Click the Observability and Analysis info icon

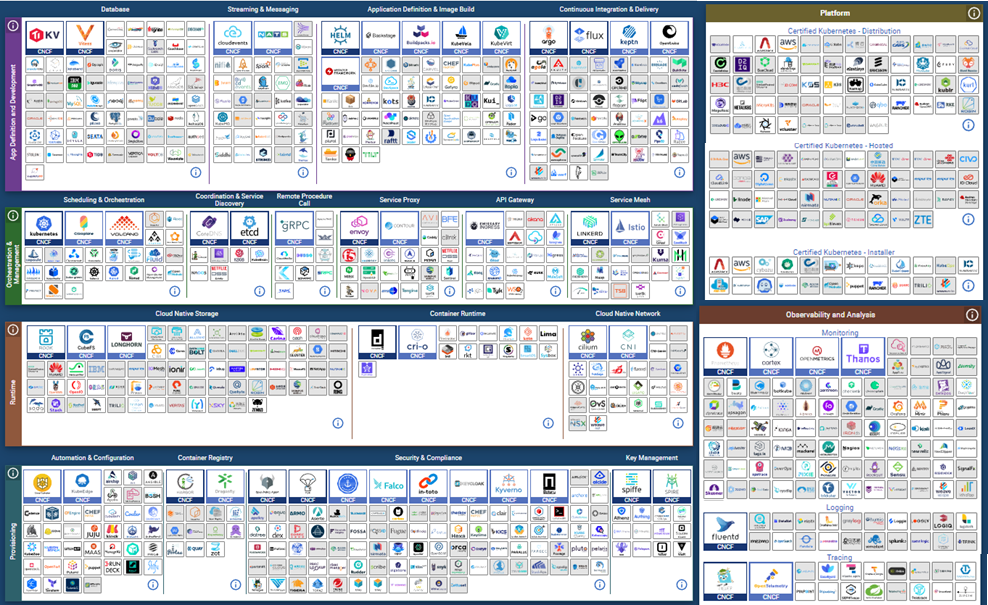[972, 314]
